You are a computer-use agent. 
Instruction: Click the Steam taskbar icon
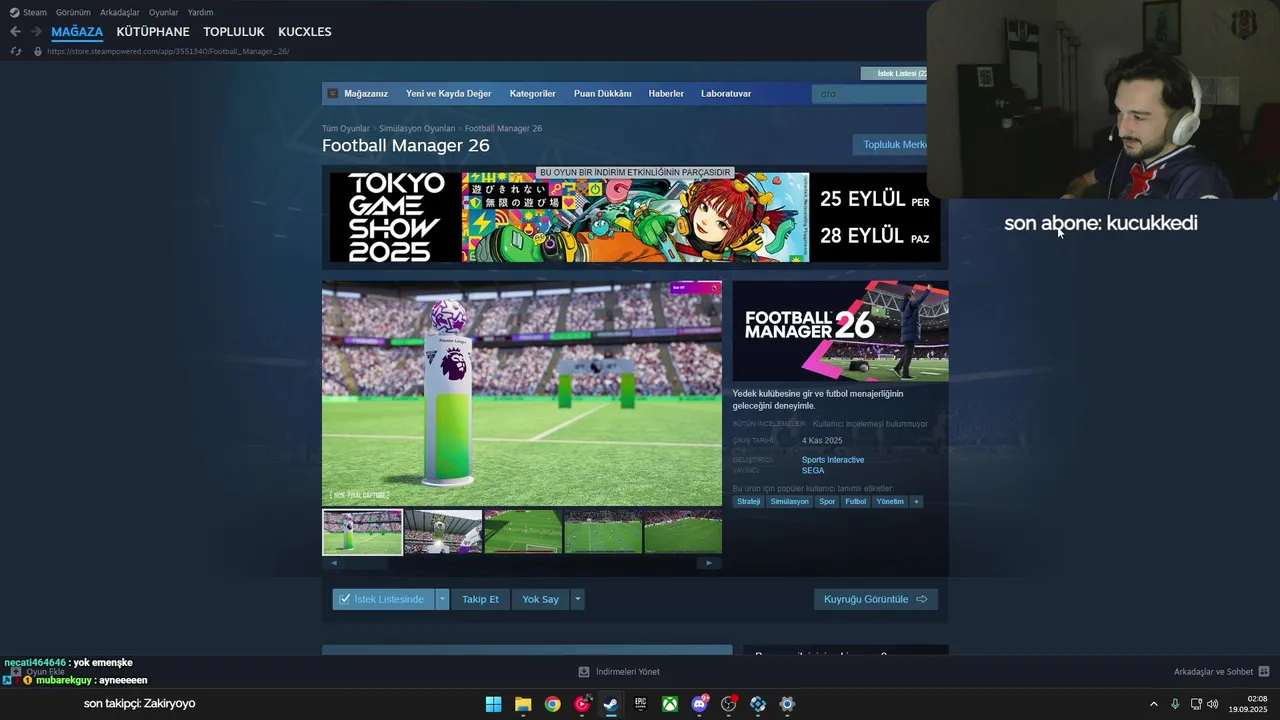coord(611,704)
